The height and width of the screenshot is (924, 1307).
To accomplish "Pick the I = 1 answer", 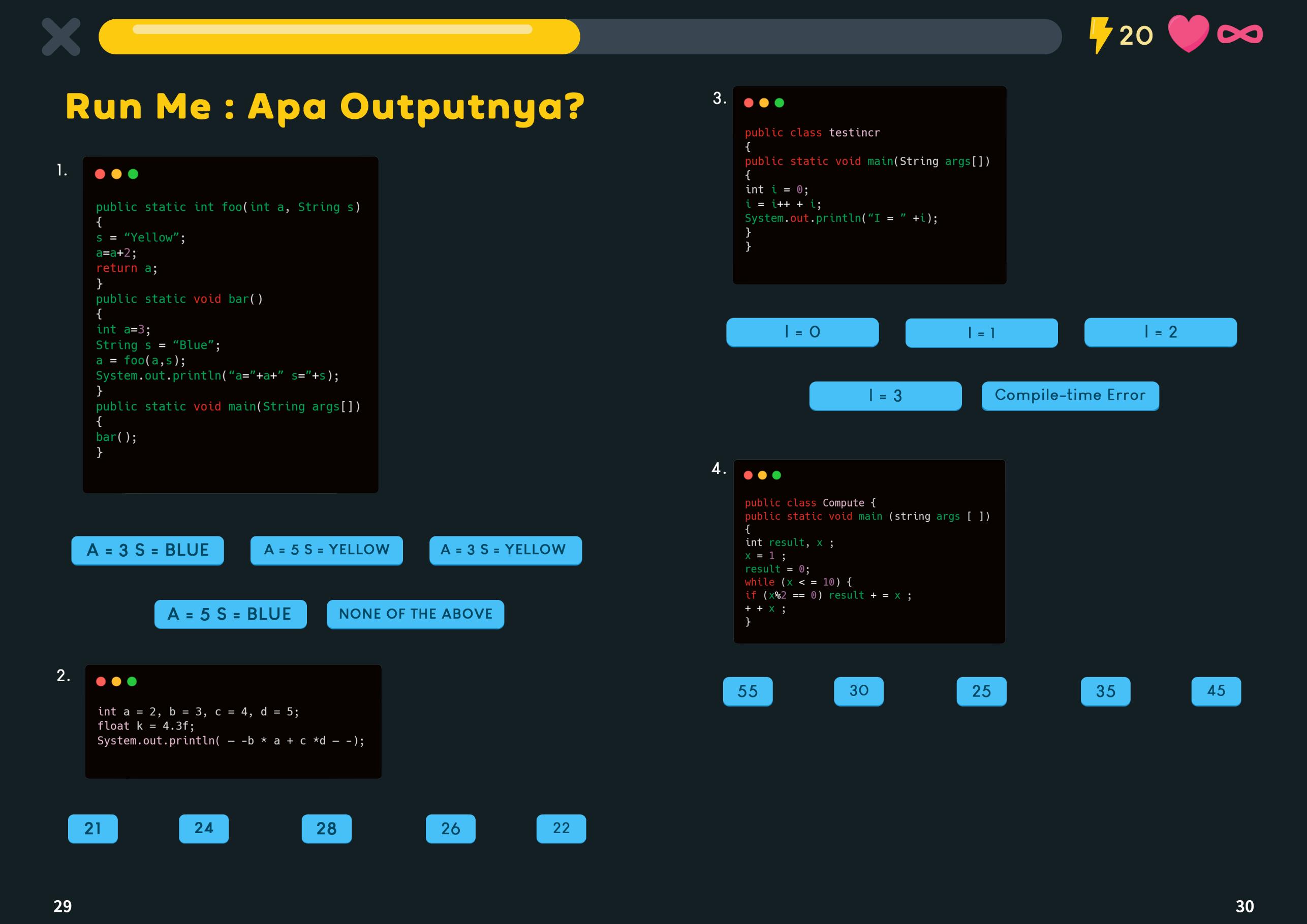I will click(981, 333).
